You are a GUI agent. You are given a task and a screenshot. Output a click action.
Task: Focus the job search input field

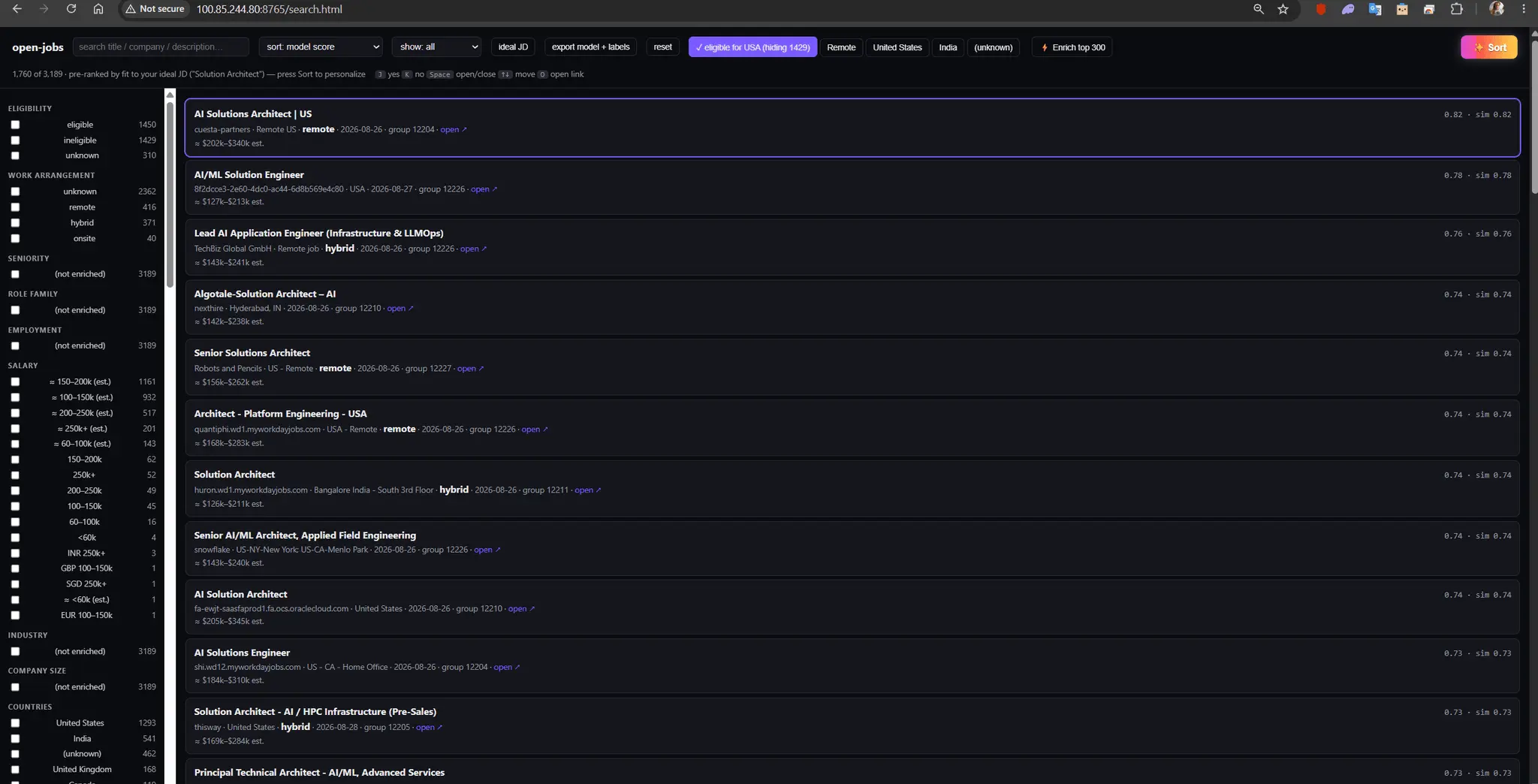(x=161, y=47)
